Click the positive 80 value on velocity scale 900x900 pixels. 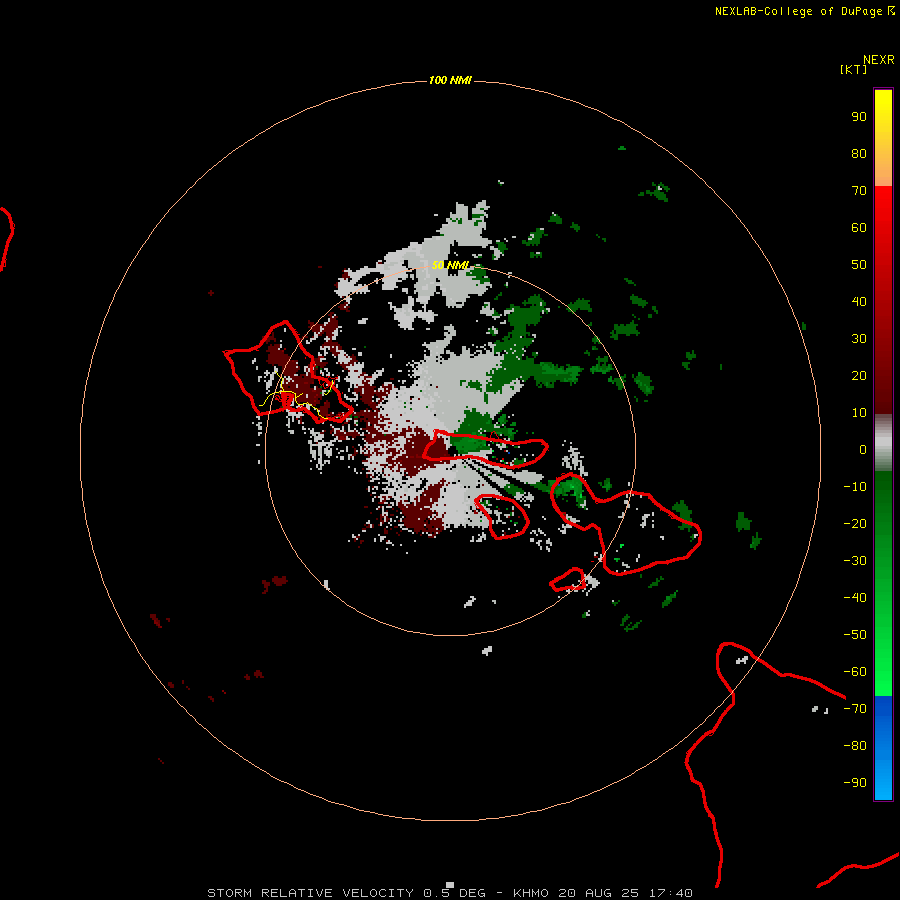tap(859, 153)
